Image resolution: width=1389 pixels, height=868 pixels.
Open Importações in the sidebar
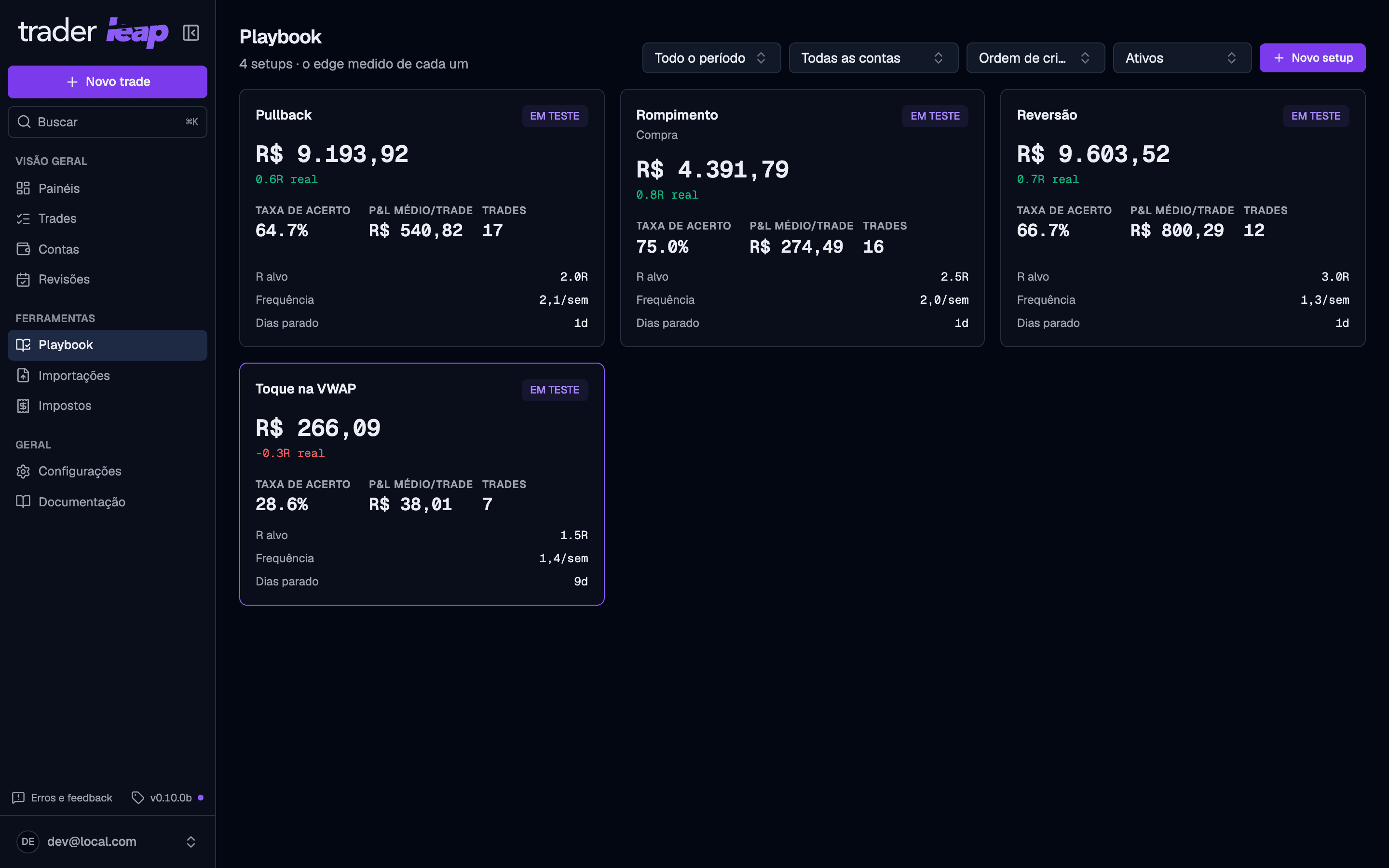[x=108, y=376]
